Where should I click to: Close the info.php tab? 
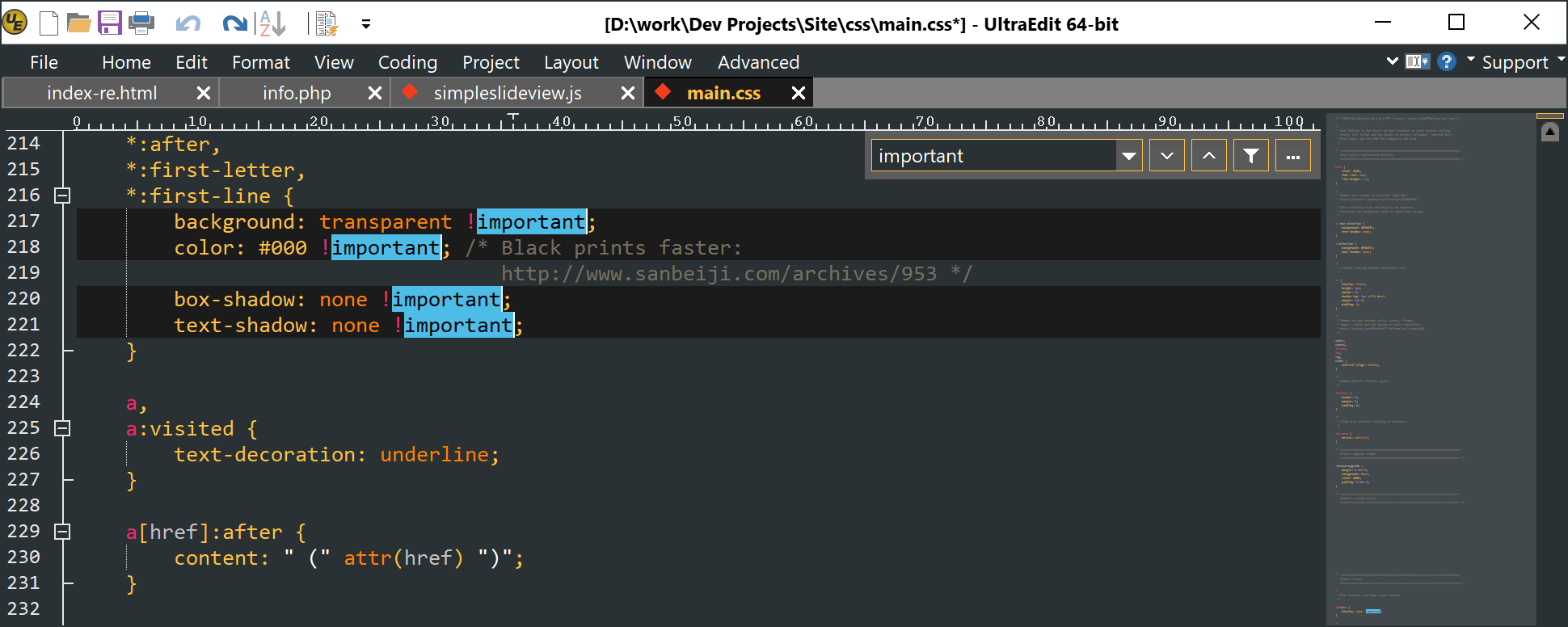[x=375, y=93]
